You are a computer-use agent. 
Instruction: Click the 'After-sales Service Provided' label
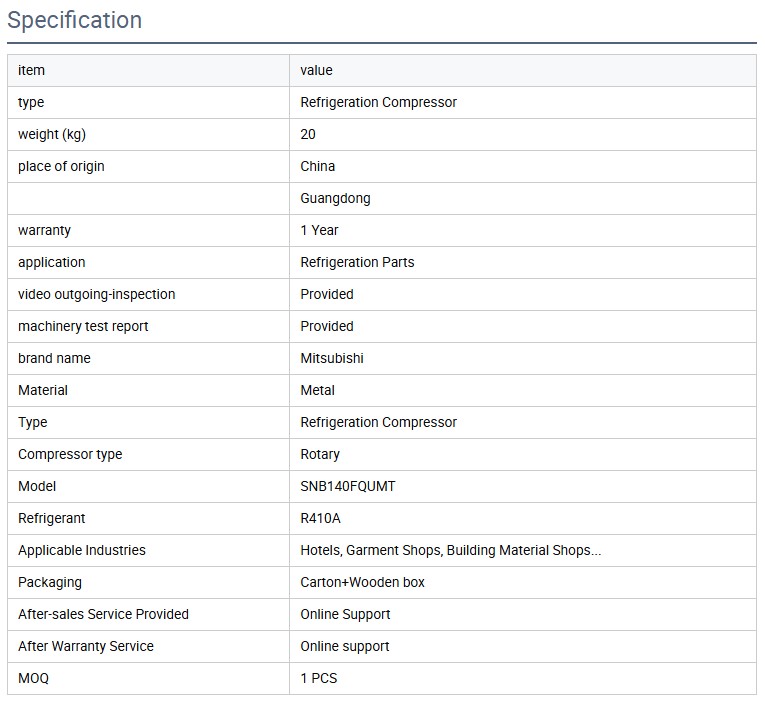coord(103,615)
